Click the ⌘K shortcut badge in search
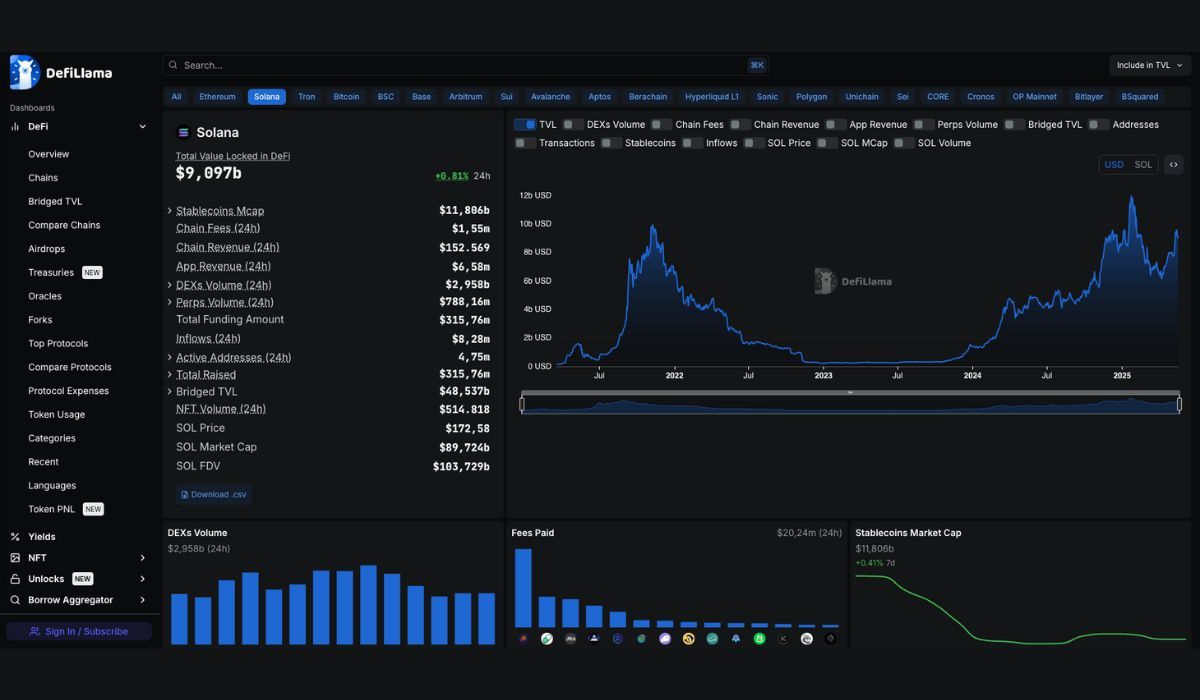Screen dimensions: 1200x700 757,65
